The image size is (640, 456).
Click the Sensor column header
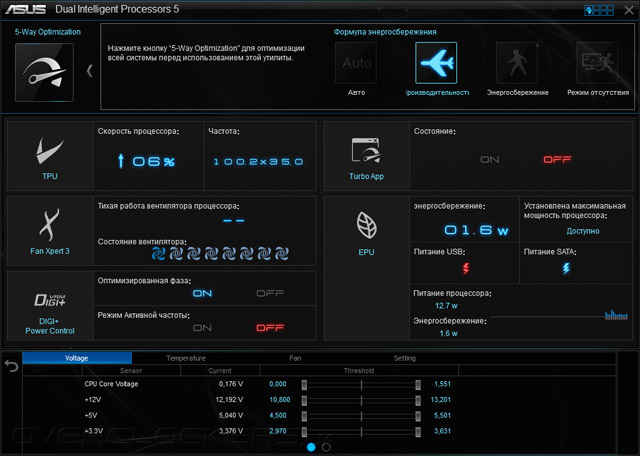(131, 371)
